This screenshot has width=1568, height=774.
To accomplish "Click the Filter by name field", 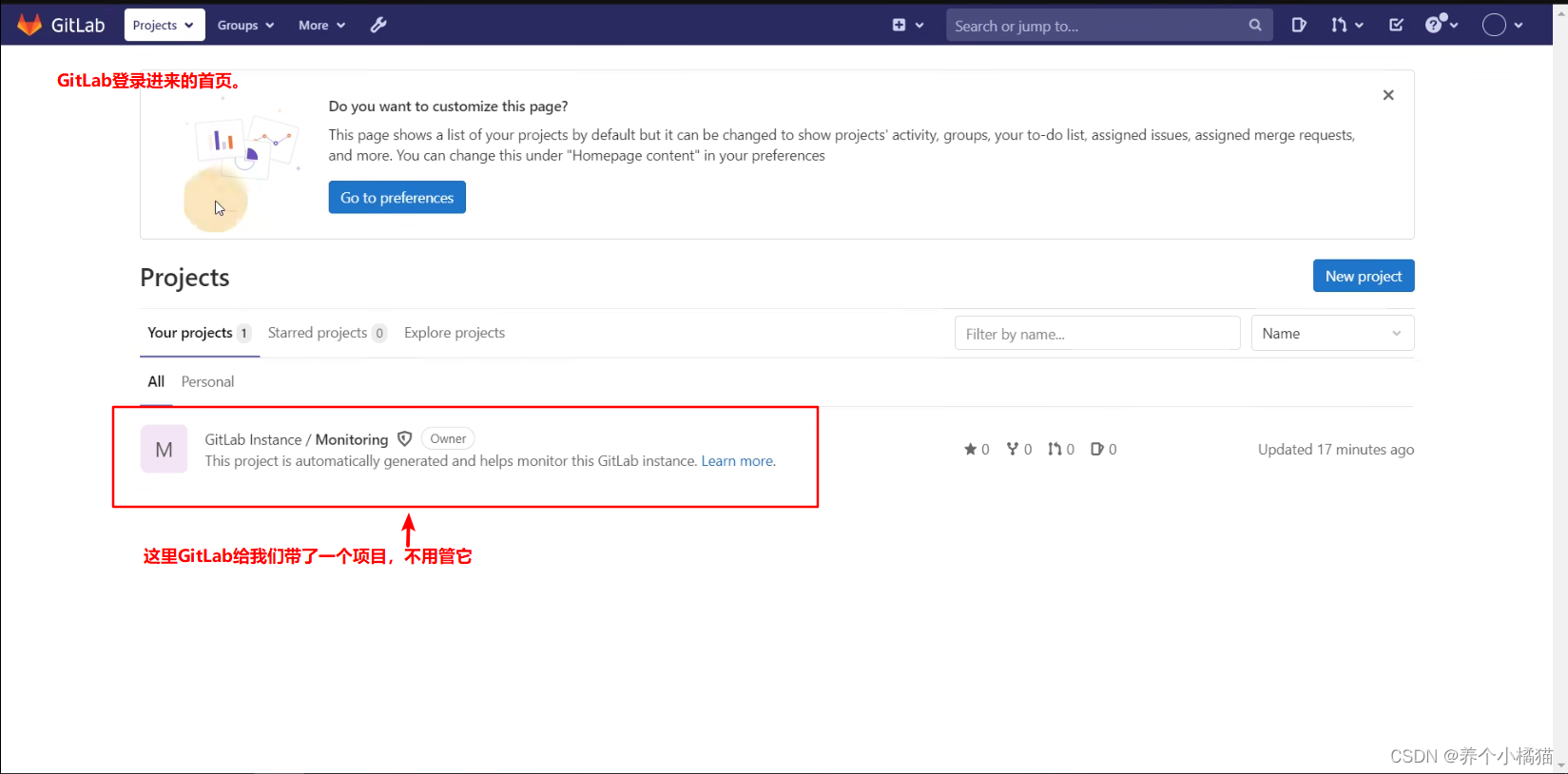I will click(x=1097, y=334).
